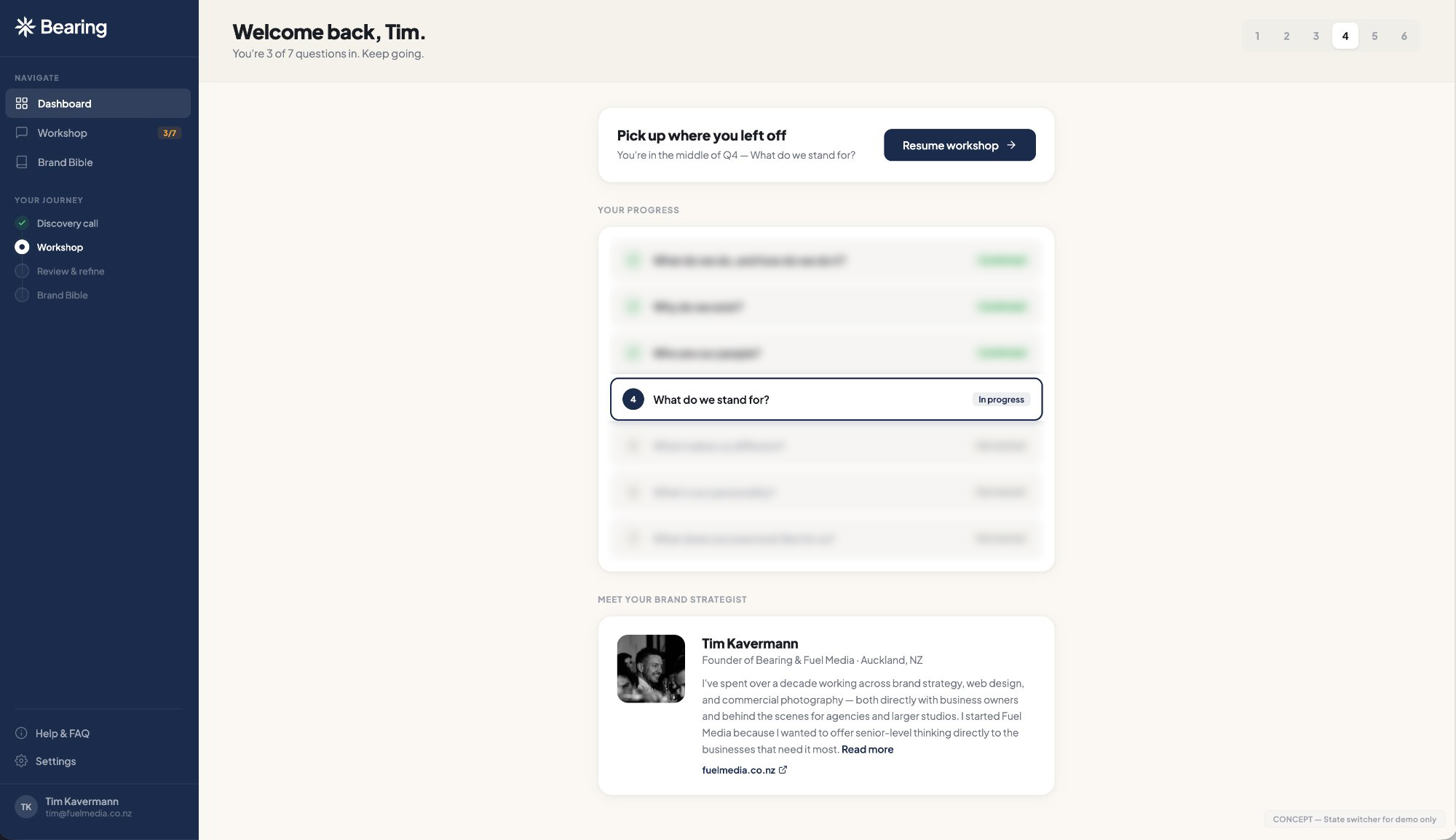Open Brand Bible using the book icon
Image resolution: width=1456 pixels, height=840 pixels.
(21, 162)
